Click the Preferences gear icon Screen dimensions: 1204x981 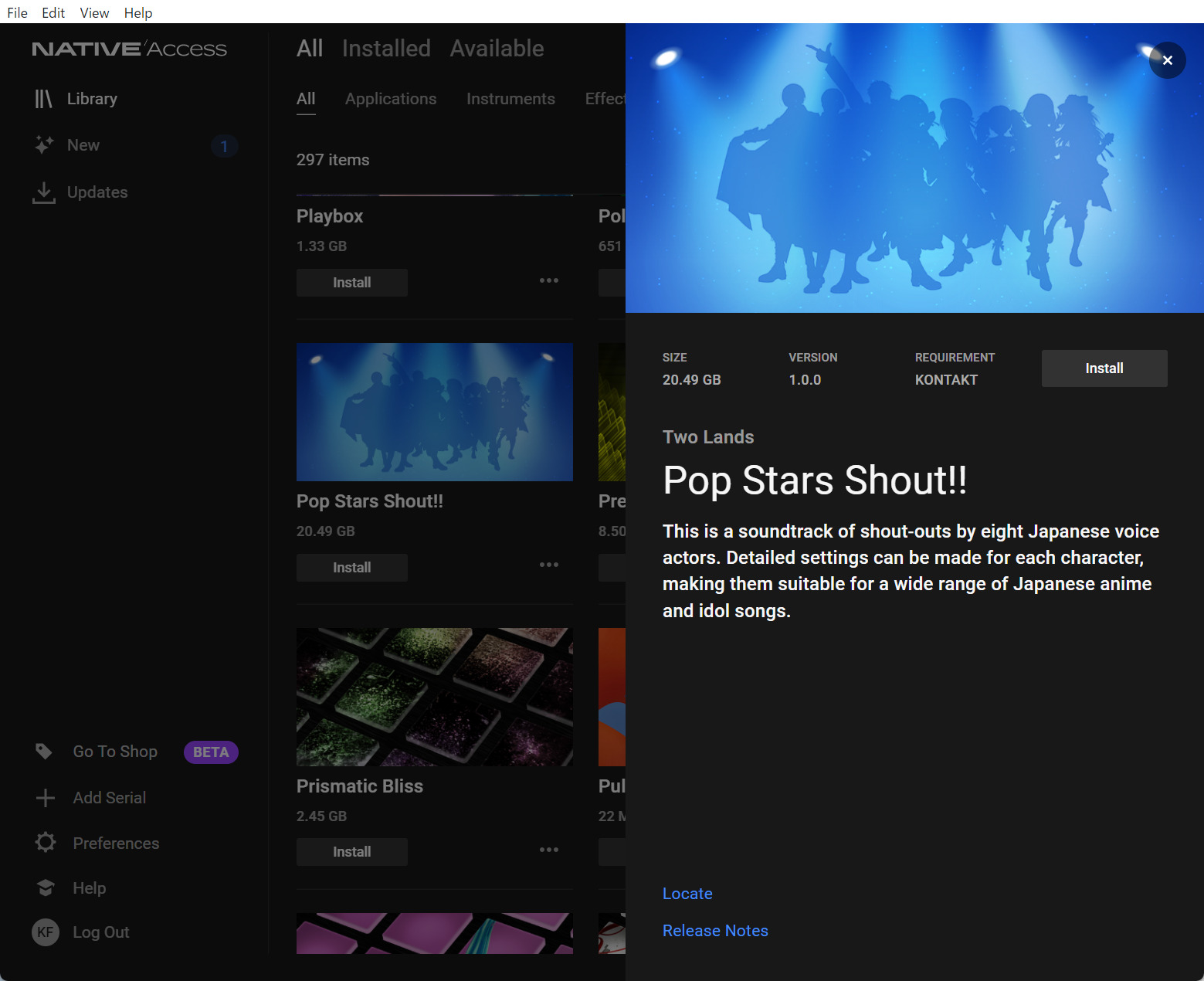point(46,843)
